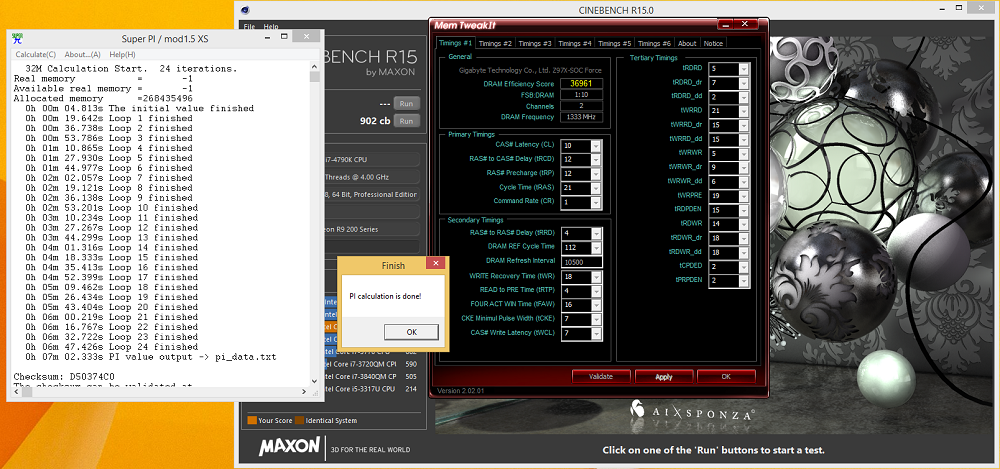Click the OK button in Mem TweakIt

click(726, 376)
